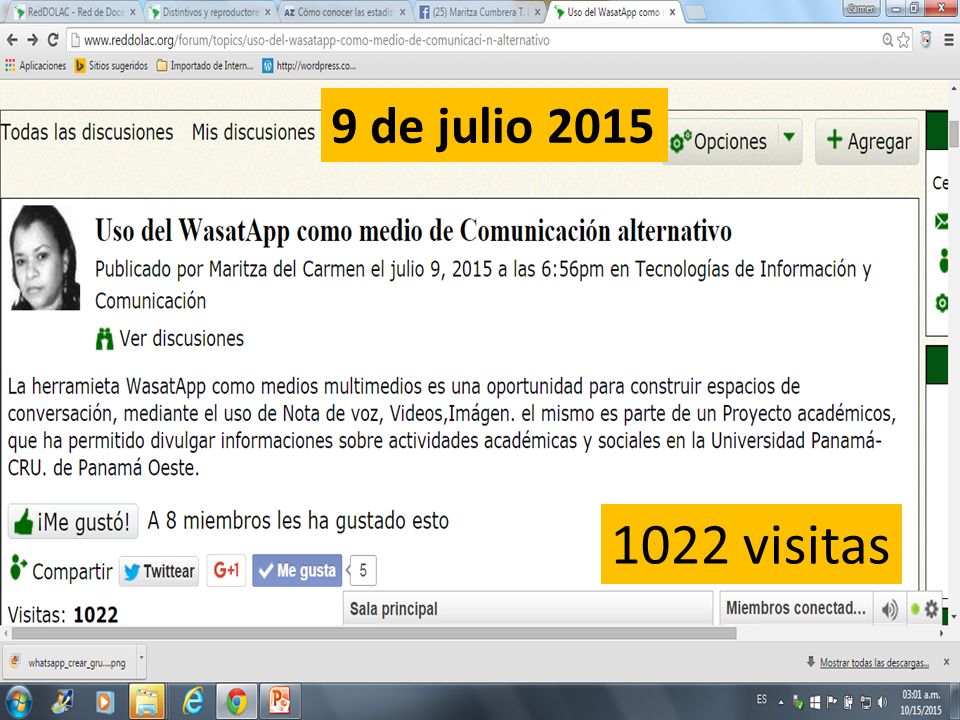Click the network icon in the system tray
Screen dimensions: 960x720
click(866, 702)
